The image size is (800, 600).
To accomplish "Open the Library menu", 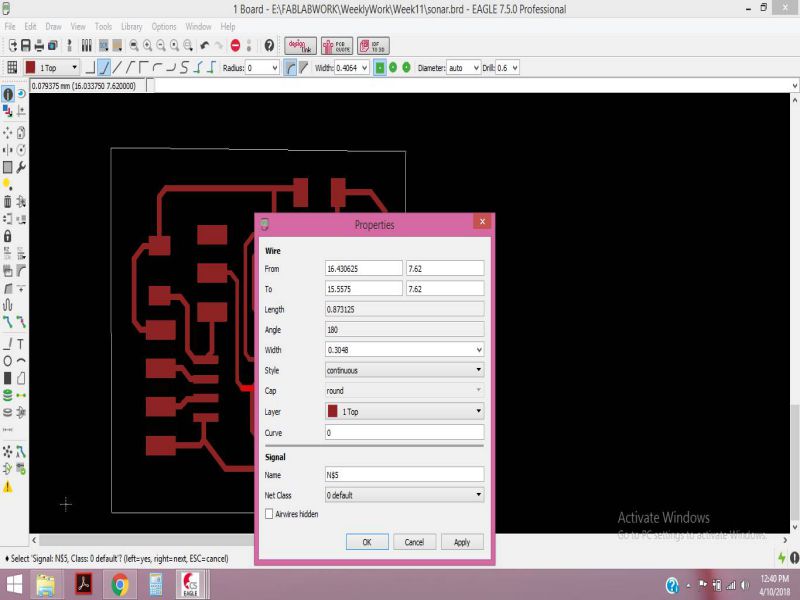I will pyautogui.click(x=132, y=27).
